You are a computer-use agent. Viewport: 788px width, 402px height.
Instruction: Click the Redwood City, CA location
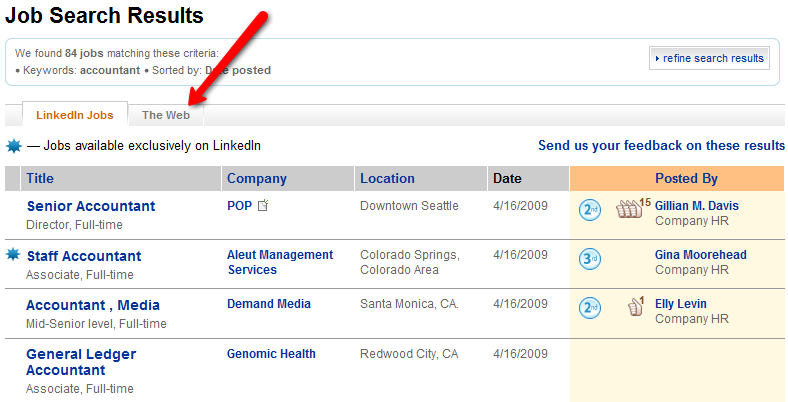409,354
